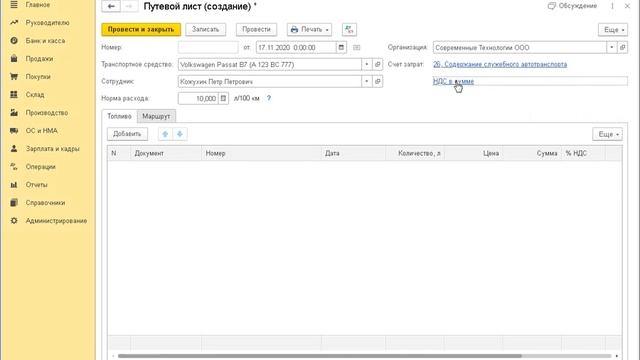Viewport: 640px width, 360px height.
Task: Sort by Документ column header
Action: click(166, 153)
